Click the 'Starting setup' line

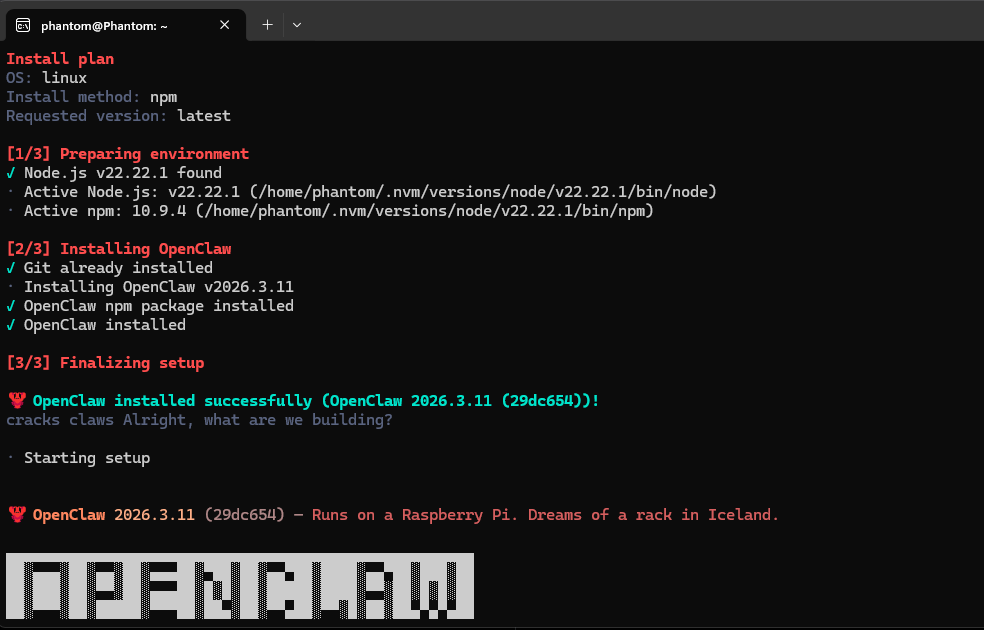[x=78, y=458]
